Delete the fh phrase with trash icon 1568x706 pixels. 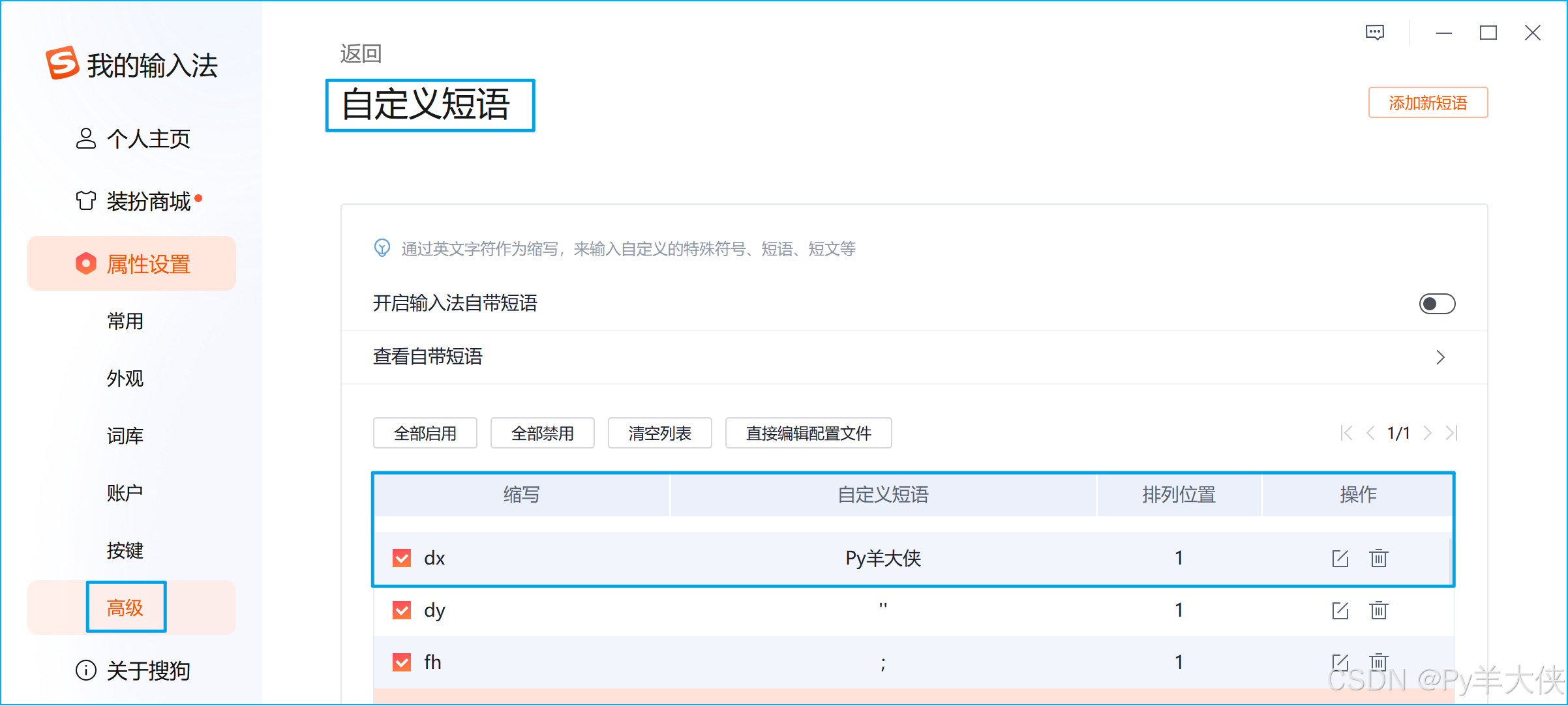pos(1378,662)
